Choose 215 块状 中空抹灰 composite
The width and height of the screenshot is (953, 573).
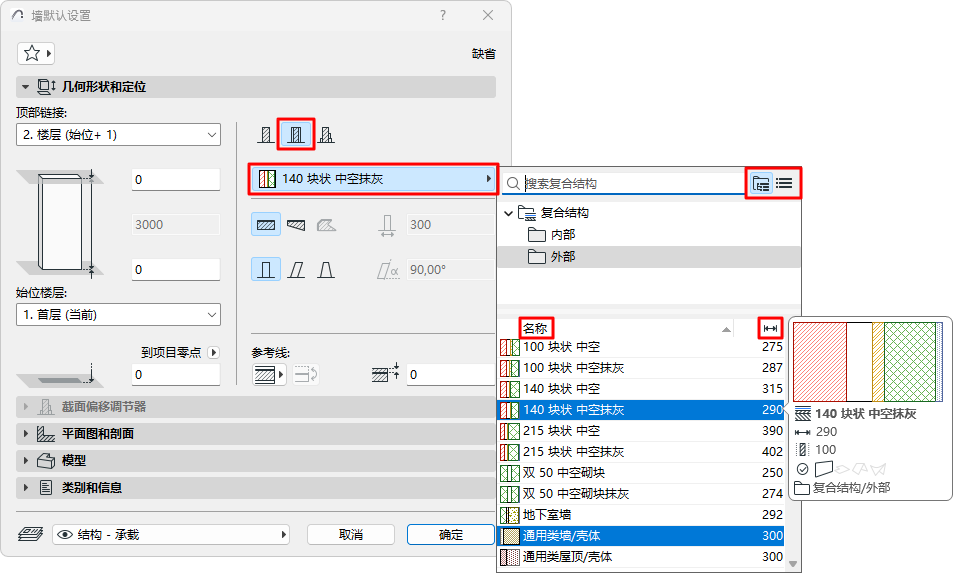tap(641, 451)
